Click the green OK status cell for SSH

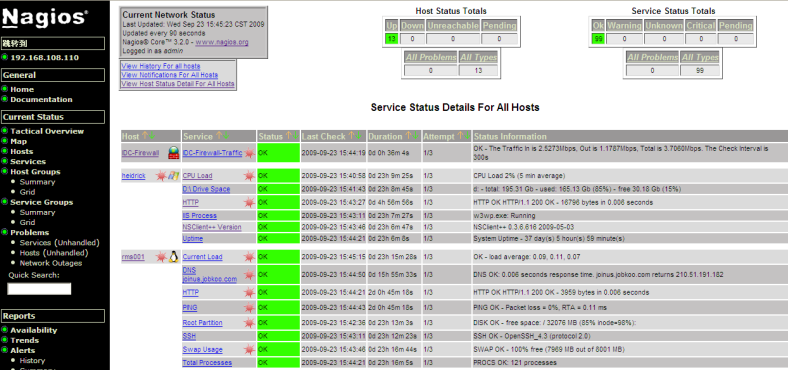pos(278,336)
